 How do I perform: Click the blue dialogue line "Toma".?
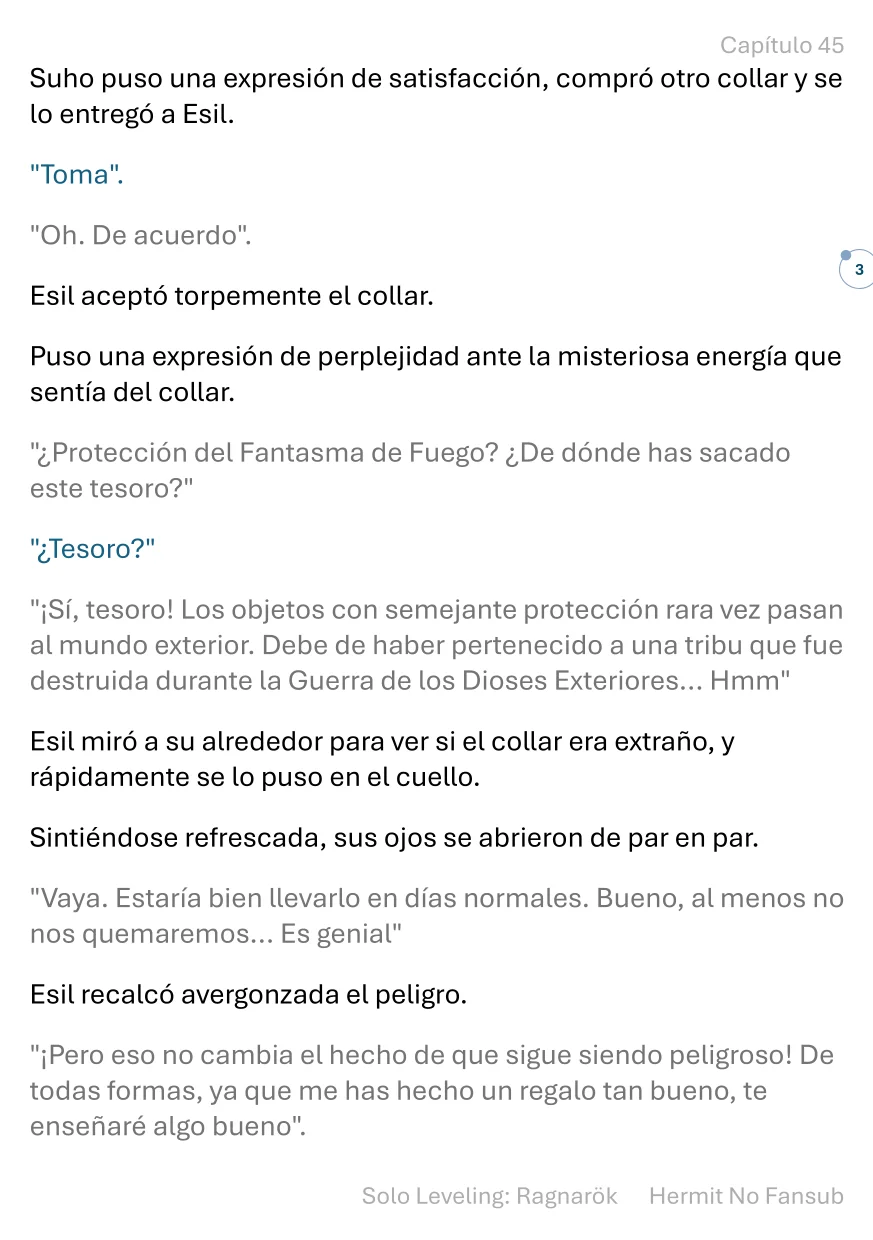[78, 175]
